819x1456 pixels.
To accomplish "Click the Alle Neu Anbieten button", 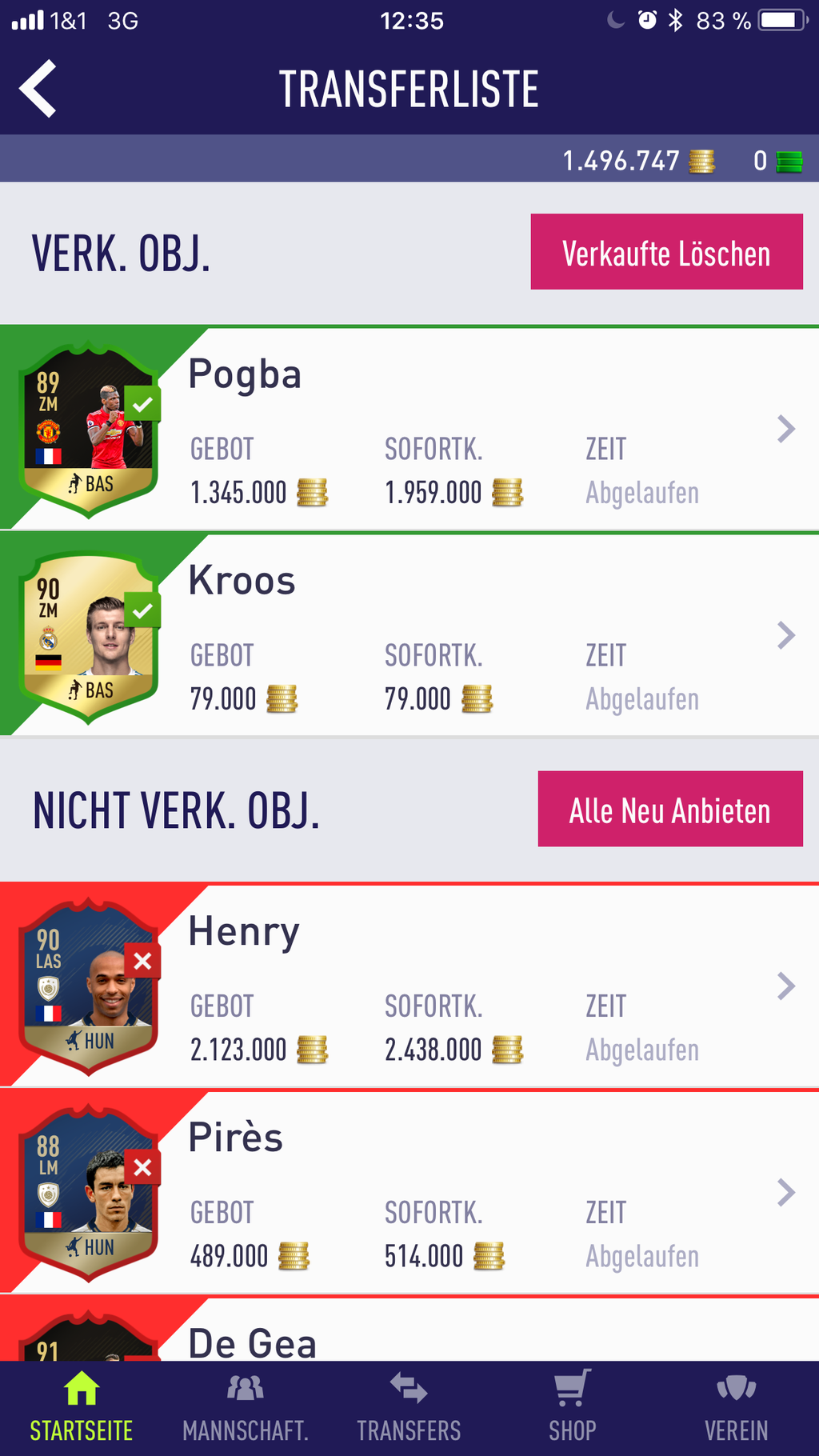I will [x=670, y=809].
